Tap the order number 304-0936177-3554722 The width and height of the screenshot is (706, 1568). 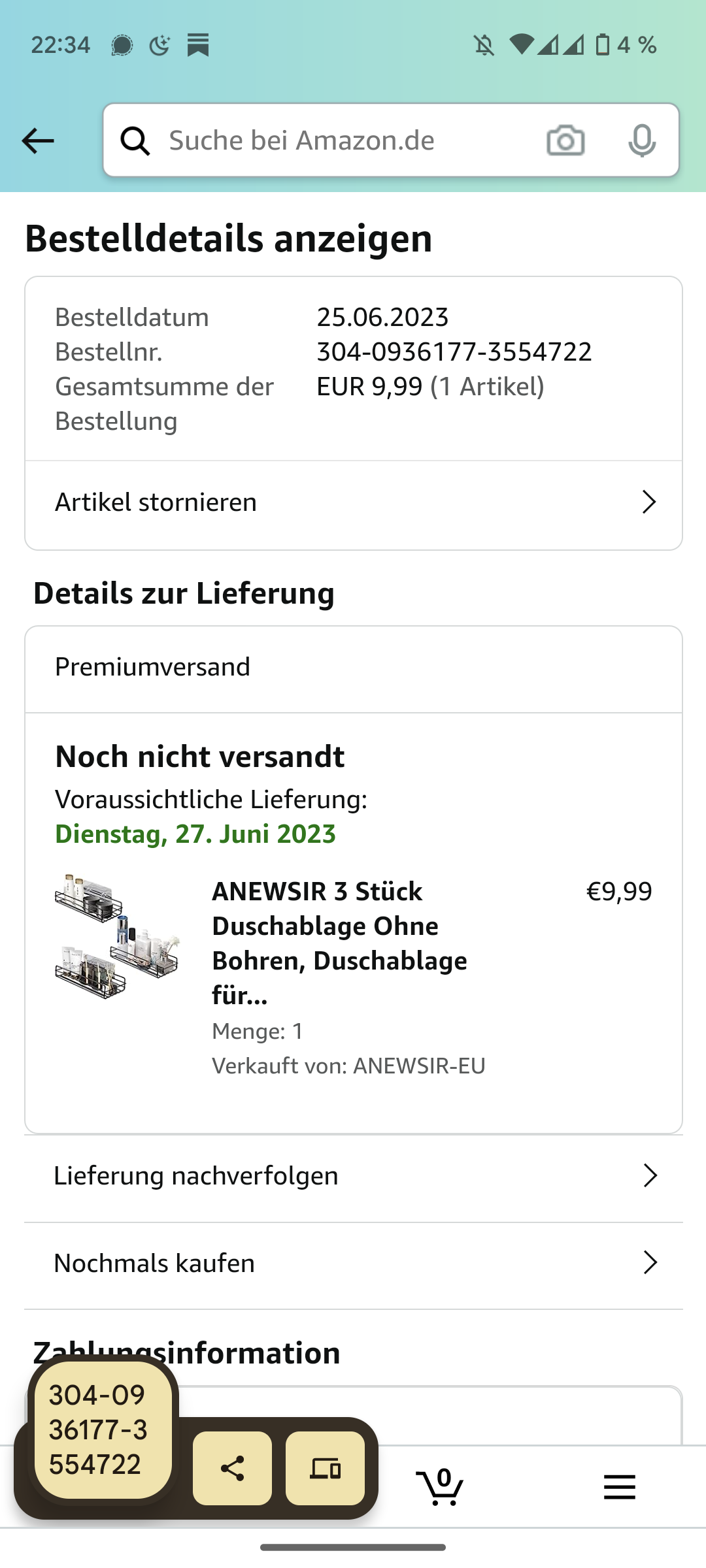click(454, 352)
